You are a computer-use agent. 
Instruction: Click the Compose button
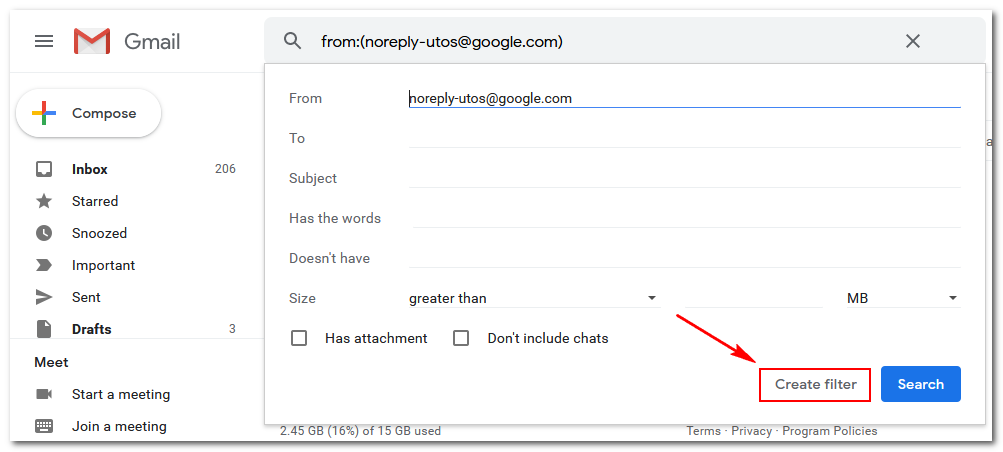pyautogui.click(x=88, y=114)
